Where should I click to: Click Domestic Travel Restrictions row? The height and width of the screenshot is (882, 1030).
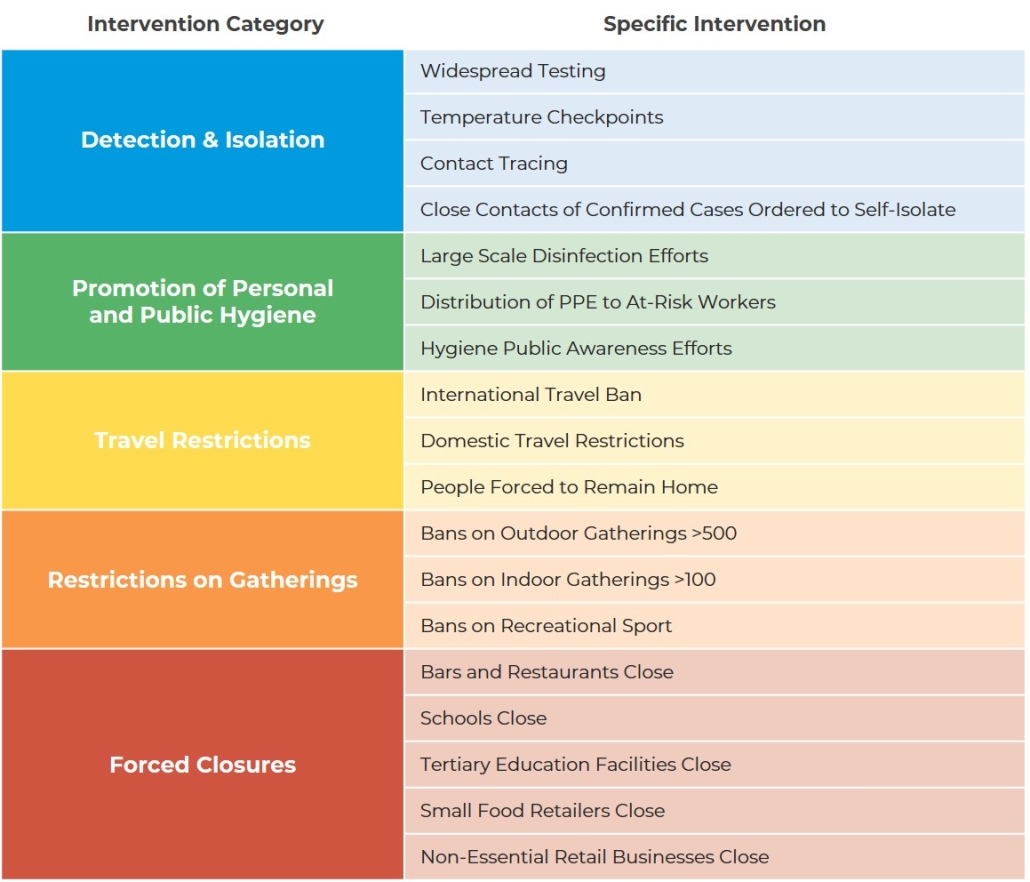(x=714, y=441)
